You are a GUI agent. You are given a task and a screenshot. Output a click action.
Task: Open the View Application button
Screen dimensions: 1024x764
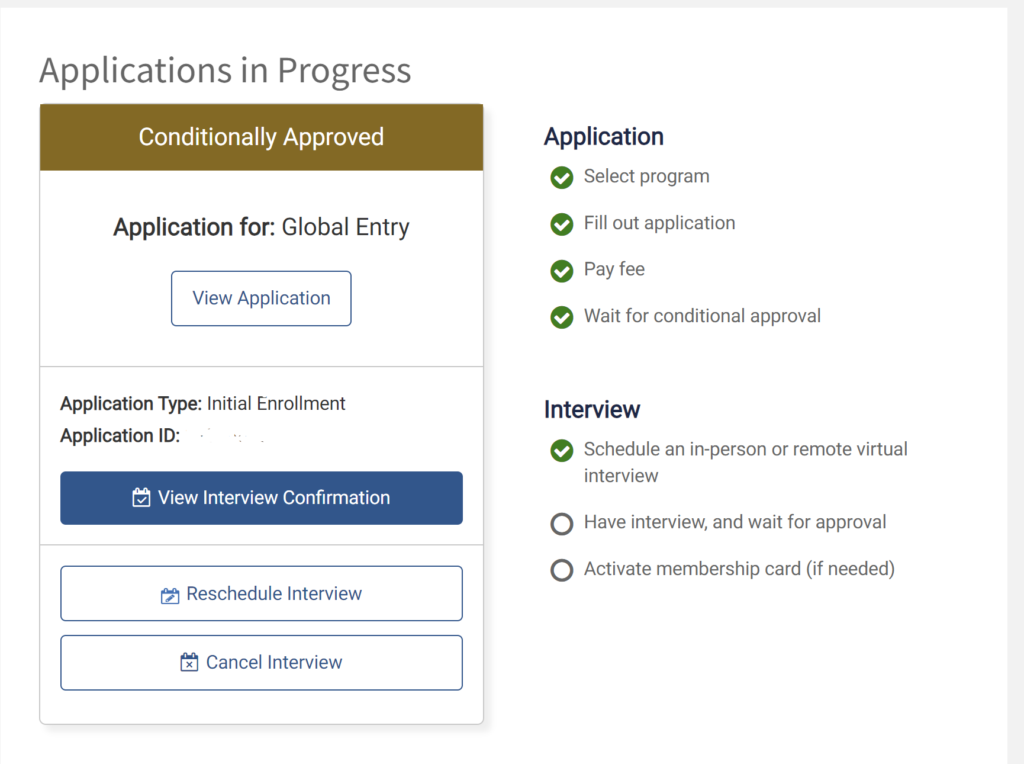(x=261, y=298)
